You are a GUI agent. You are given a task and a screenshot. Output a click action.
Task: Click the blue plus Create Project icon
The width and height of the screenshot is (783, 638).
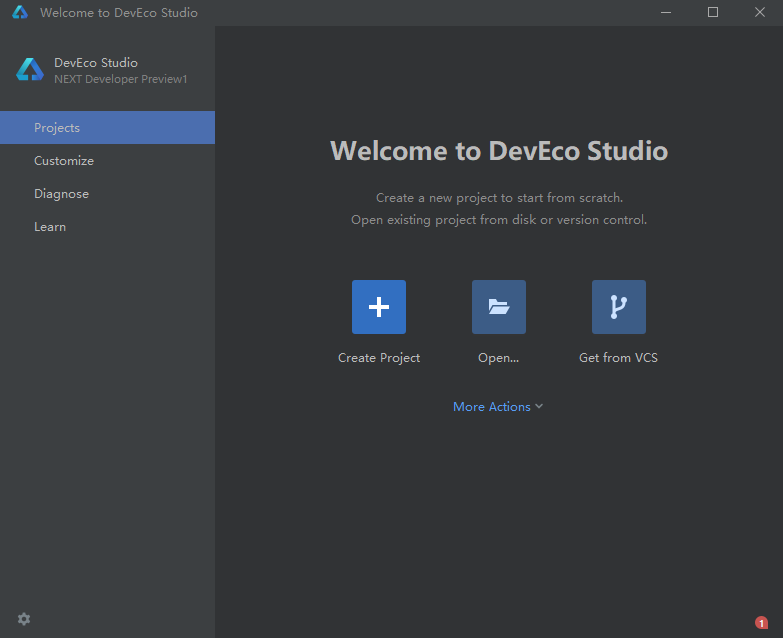tap(379, 307)
